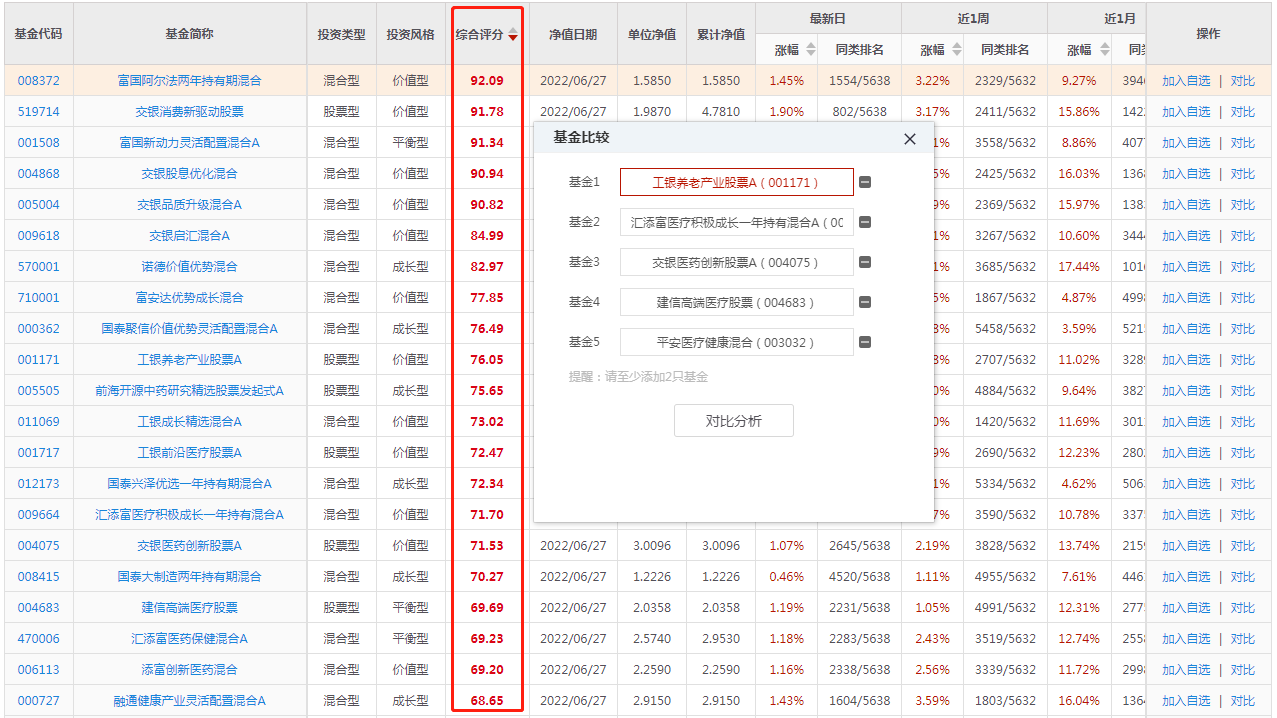This screenshot has width=1277, height=718.
Task: Open fund code 519714
Action: (38, 112)
